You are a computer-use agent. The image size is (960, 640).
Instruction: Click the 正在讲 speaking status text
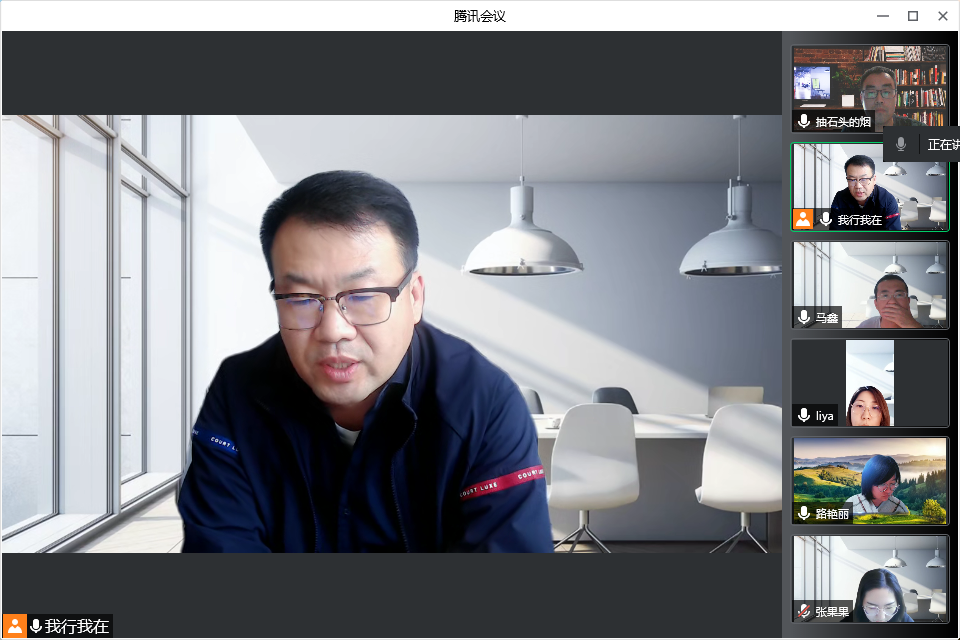click(x=943, y=144)
